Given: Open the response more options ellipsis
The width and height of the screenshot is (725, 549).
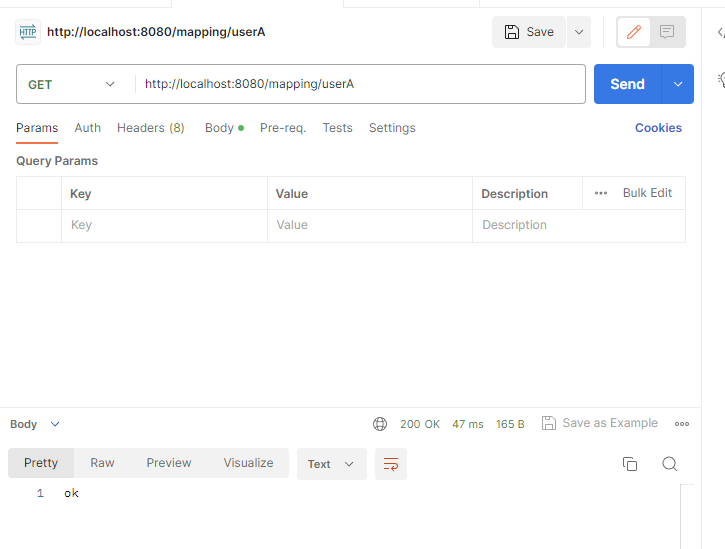Looking at the screenshot, I should click(x=682, y=424).
